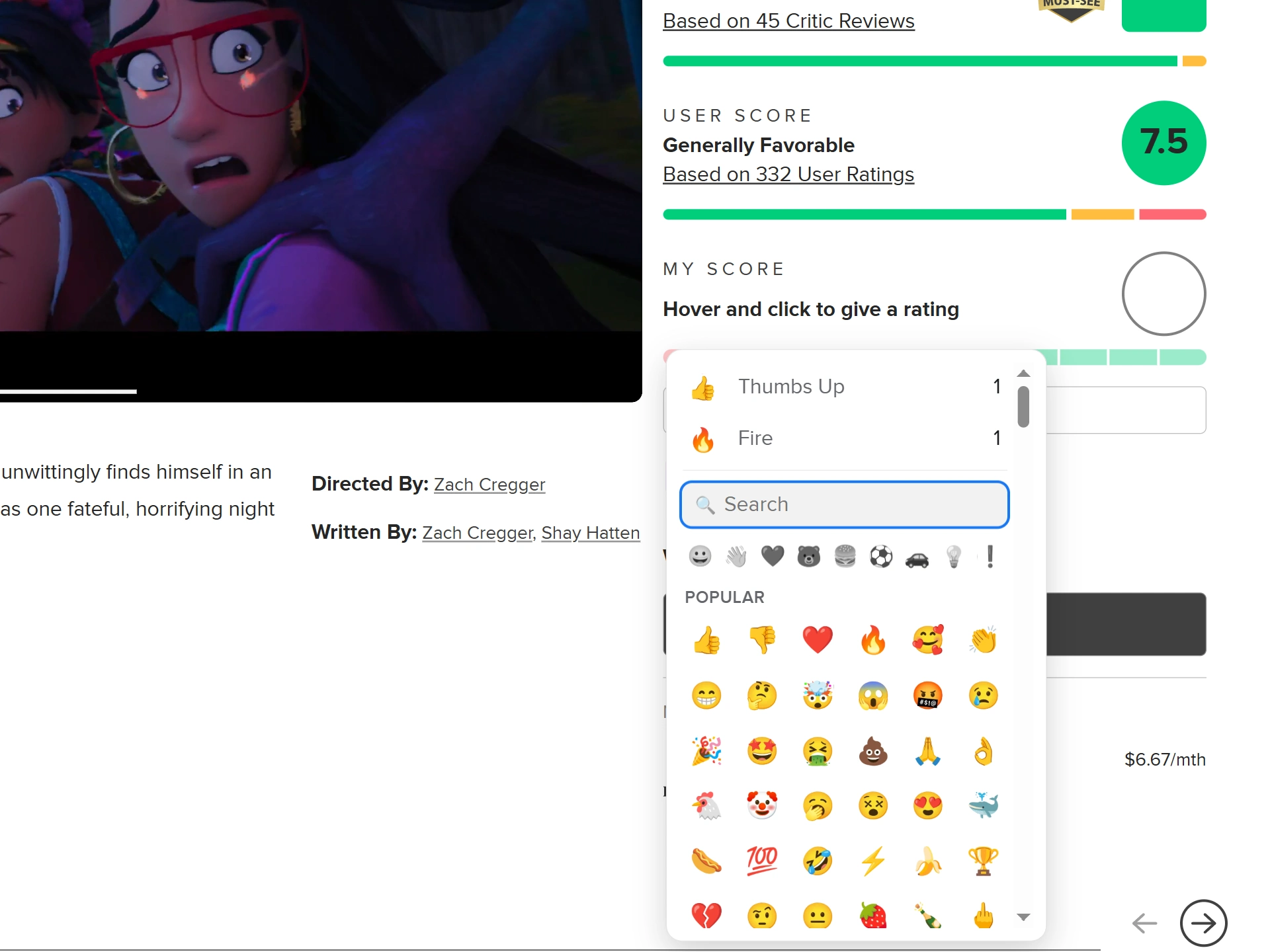The width and height of the screenshot is (1270, 952).
Task: Toggle the Fire reaction row
Action: [845, 438]
